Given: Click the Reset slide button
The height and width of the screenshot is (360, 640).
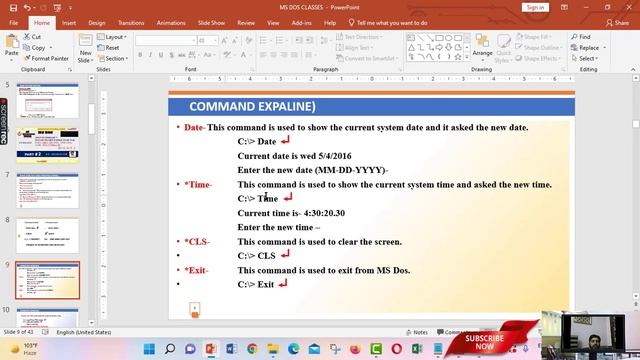Looking at the screenshot, I should coord(109,48).
